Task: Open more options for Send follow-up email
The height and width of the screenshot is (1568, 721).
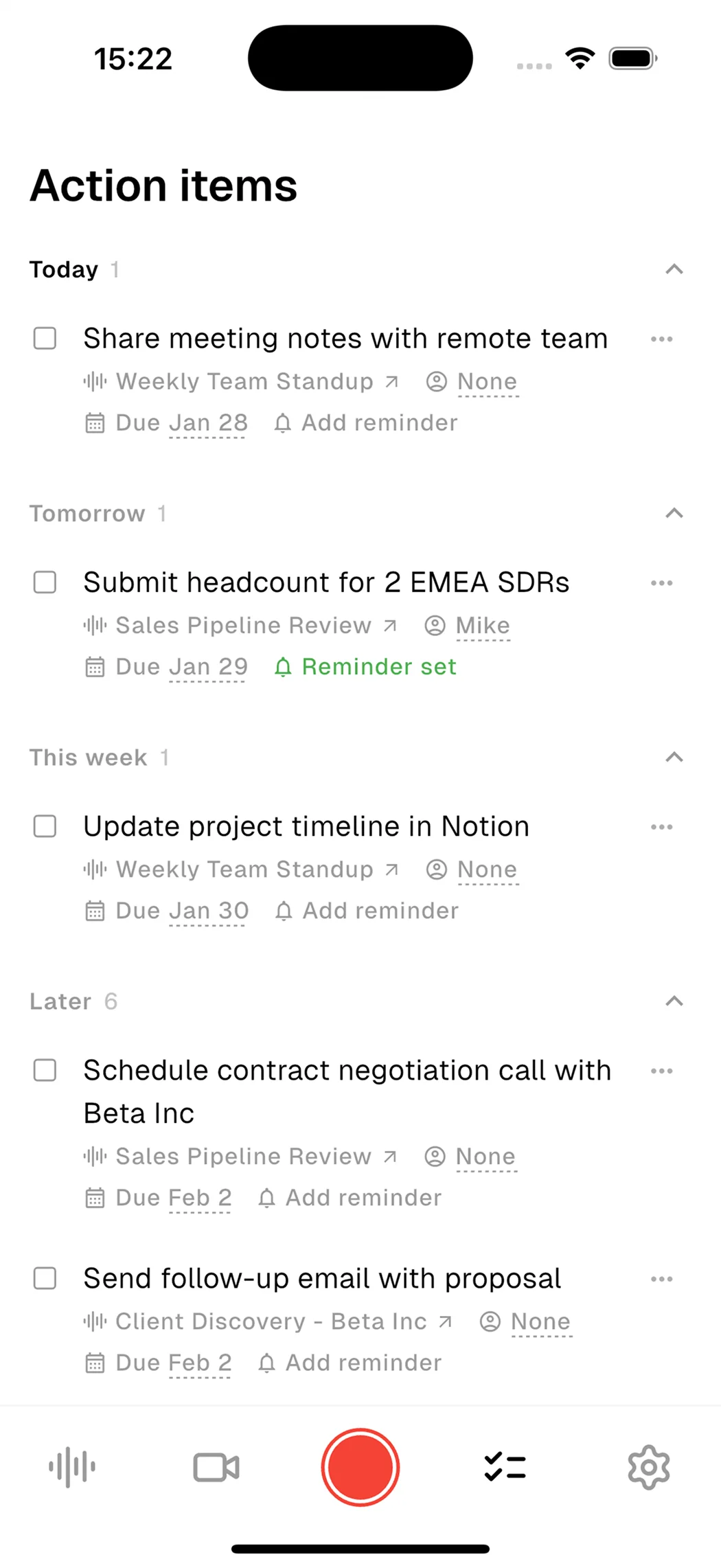Action: click(661, 1279)
